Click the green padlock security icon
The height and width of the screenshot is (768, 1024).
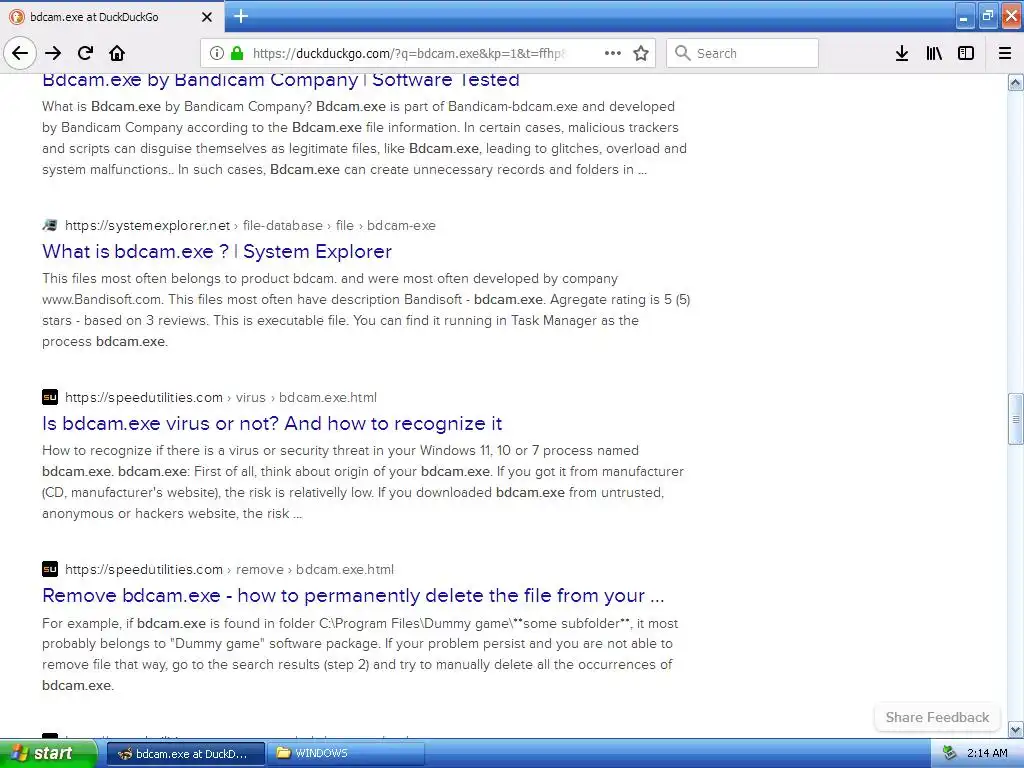tap(237, 54)
